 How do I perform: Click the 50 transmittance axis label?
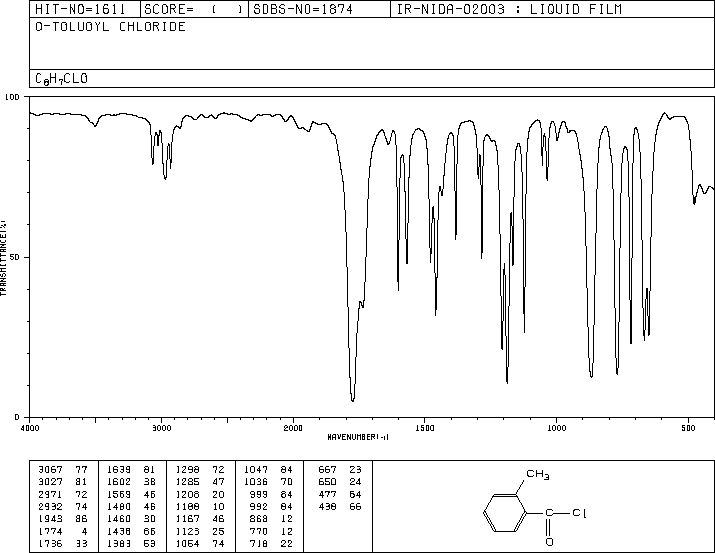tap(15, 257)
